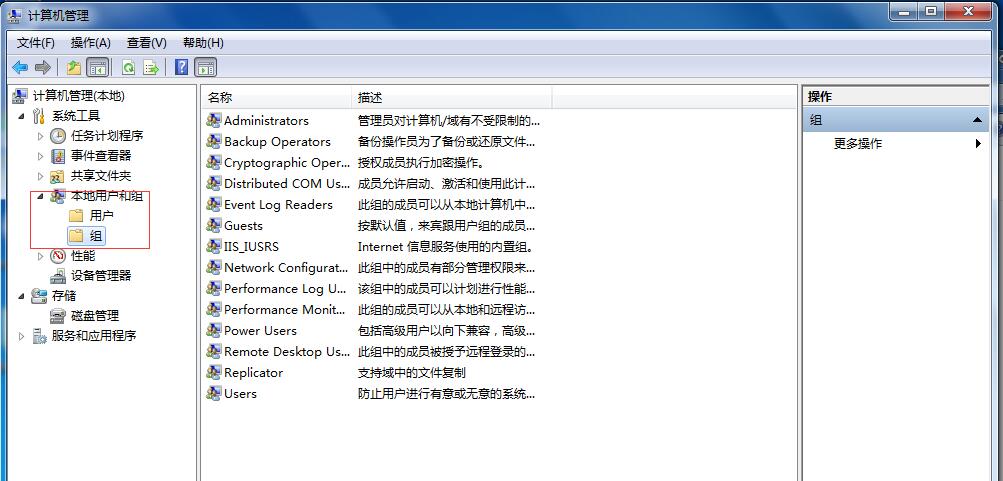The height and width of the screenshot is (481, 1003).
Task: Collapse the 本地用户和组 tree node
Action: [40, 196]
